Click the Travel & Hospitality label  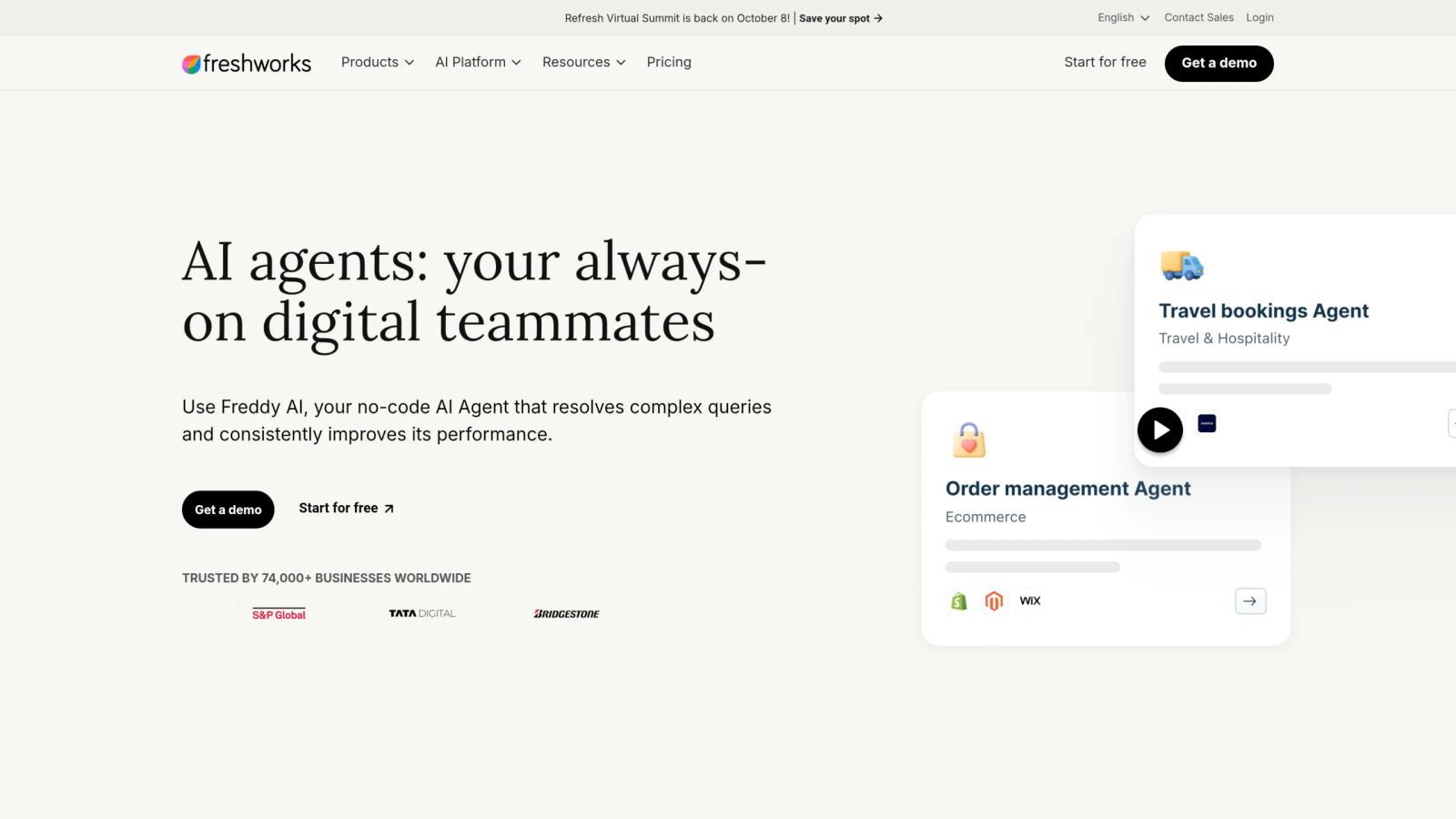coord(1224,339)
